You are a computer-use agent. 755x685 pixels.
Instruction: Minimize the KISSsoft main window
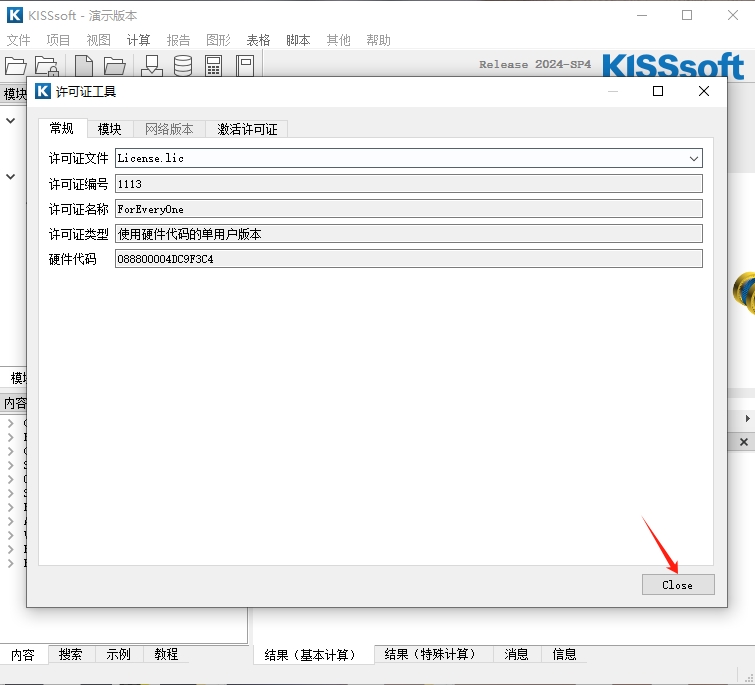pos(641,15)
